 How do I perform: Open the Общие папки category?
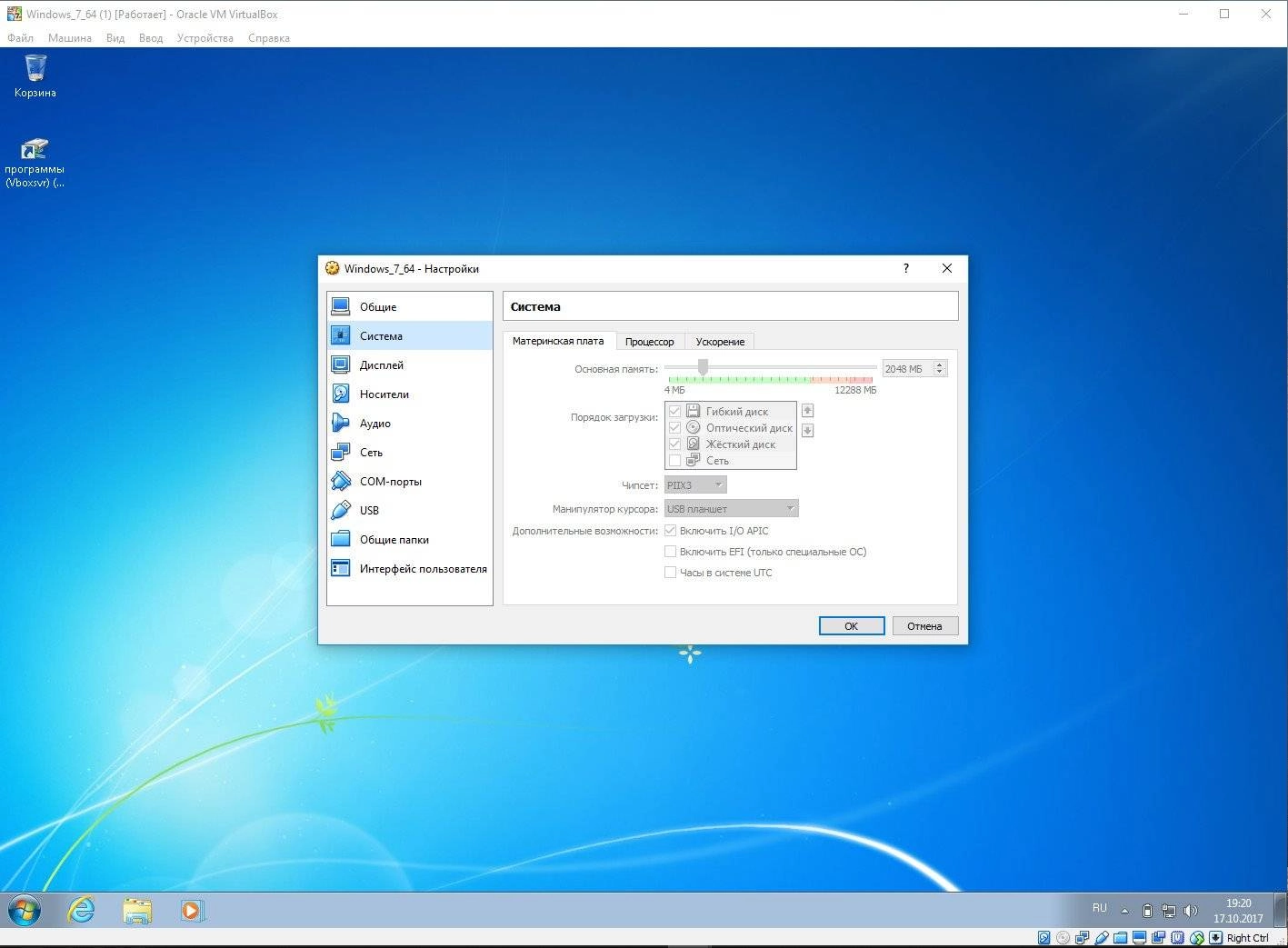[410, 539]
